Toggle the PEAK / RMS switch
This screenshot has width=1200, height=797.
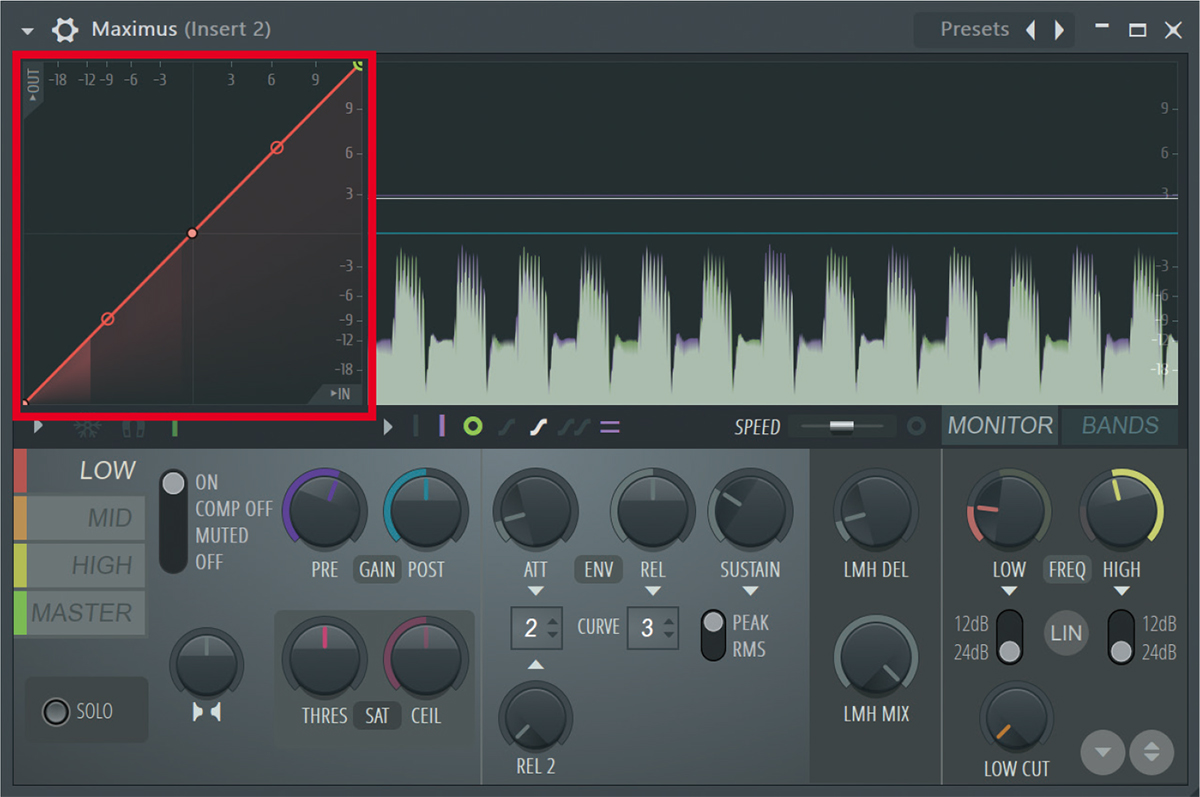pyautogui.click(x=713, y=635)
